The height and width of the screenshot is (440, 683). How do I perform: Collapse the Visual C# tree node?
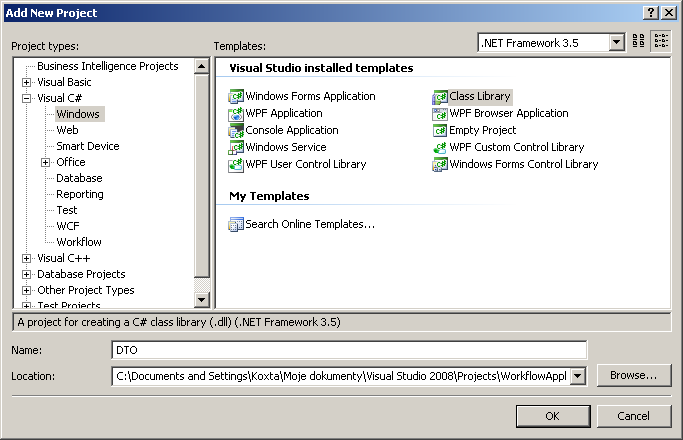tap(27, 98)
